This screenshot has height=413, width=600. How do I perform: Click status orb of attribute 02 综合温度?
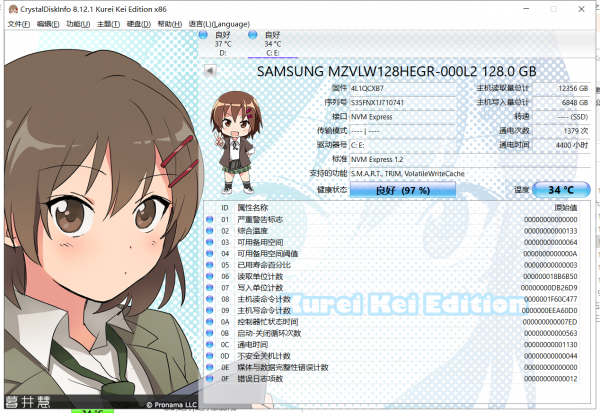tap(209, 231)
